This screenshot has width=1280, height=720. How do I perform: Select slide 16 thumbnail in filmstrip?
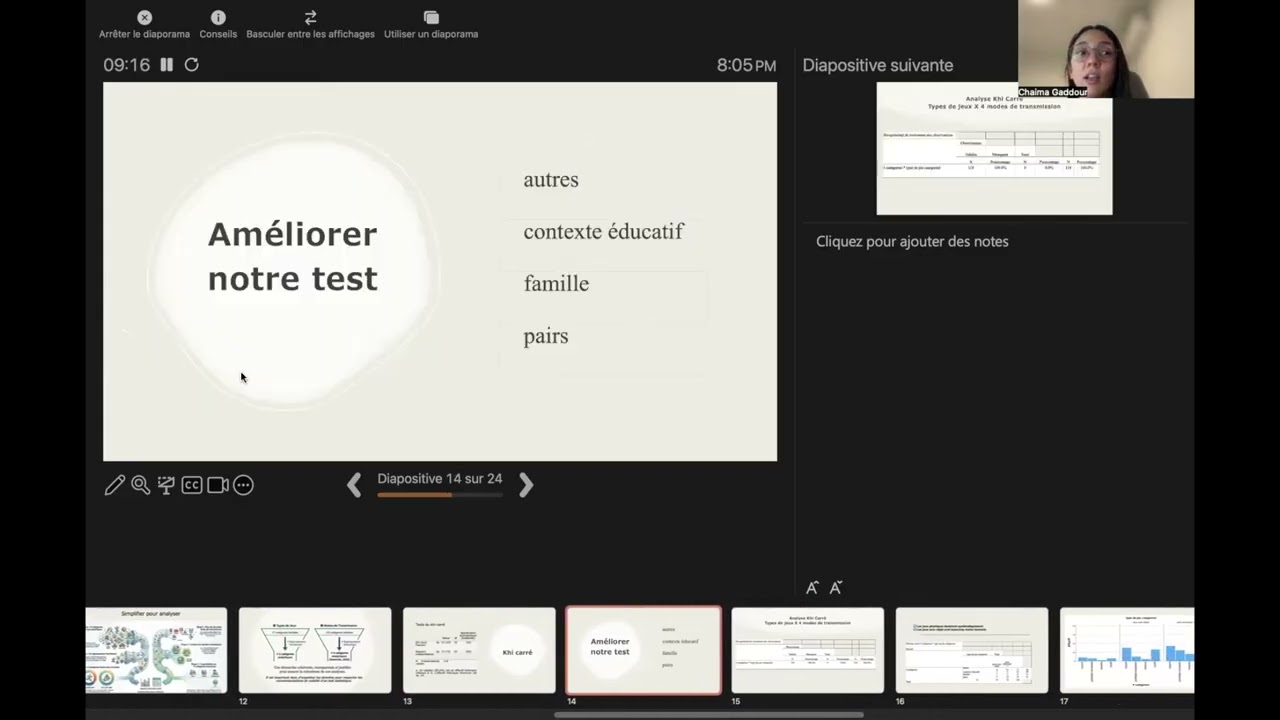tap(972, 650)
